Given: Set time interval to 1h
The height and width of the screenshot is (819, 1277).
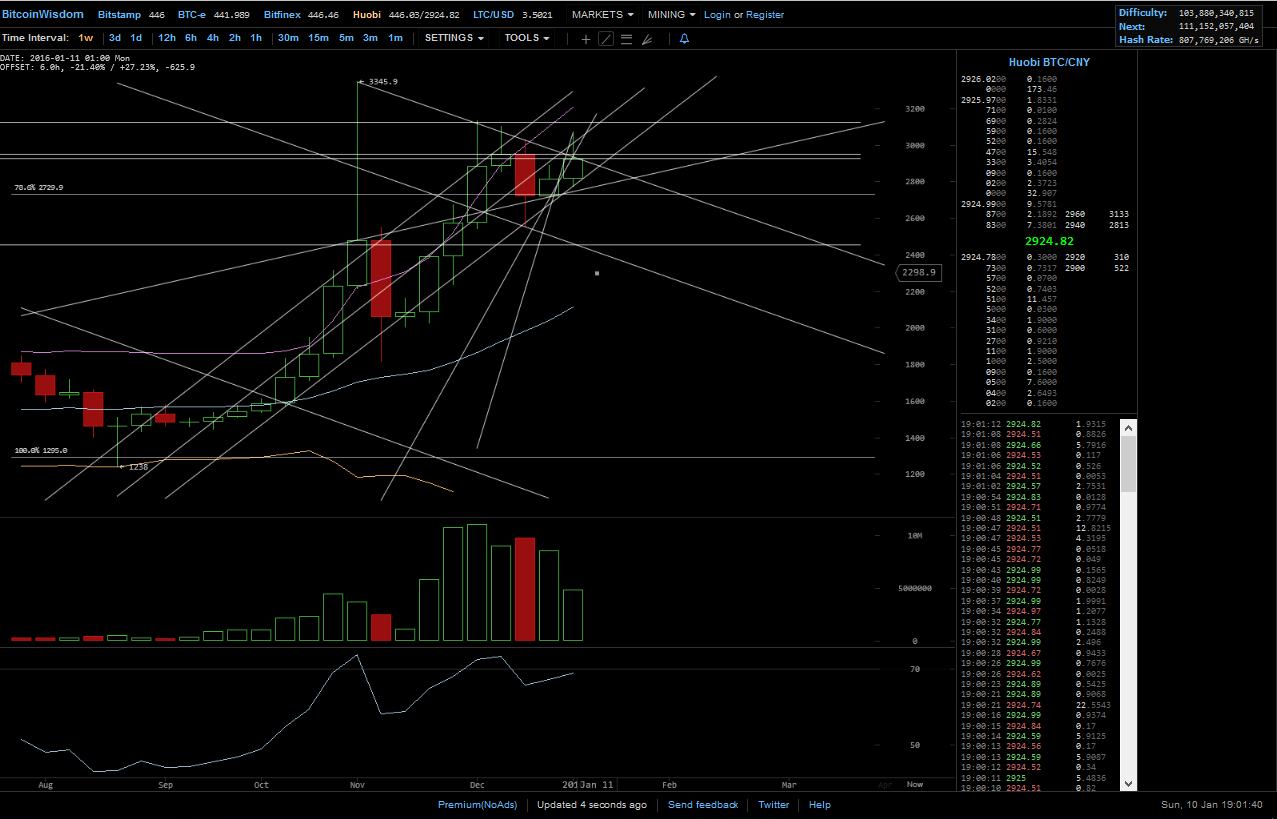Looking at the screenshot, I should pyautogui.click(x=256, y=38).
